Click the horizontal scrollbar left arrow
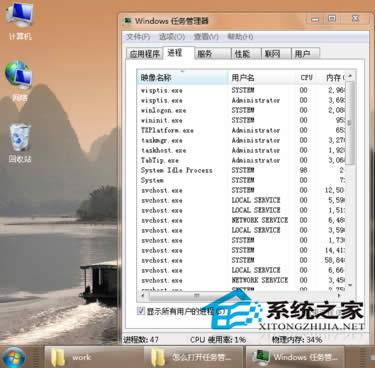The width and height of the screenshot is (375, 368). [x=143, y=295]
